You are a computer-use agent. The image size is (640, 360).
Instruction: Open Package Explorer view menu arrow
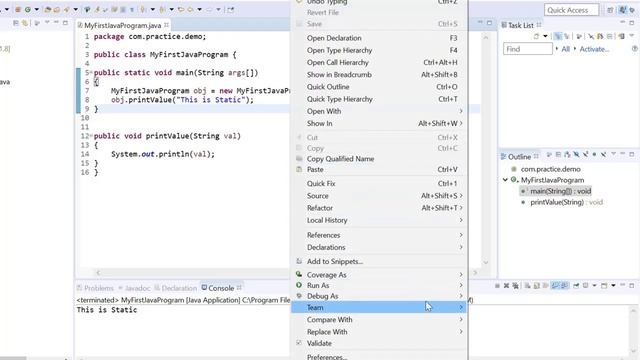(x=47, y=22)
